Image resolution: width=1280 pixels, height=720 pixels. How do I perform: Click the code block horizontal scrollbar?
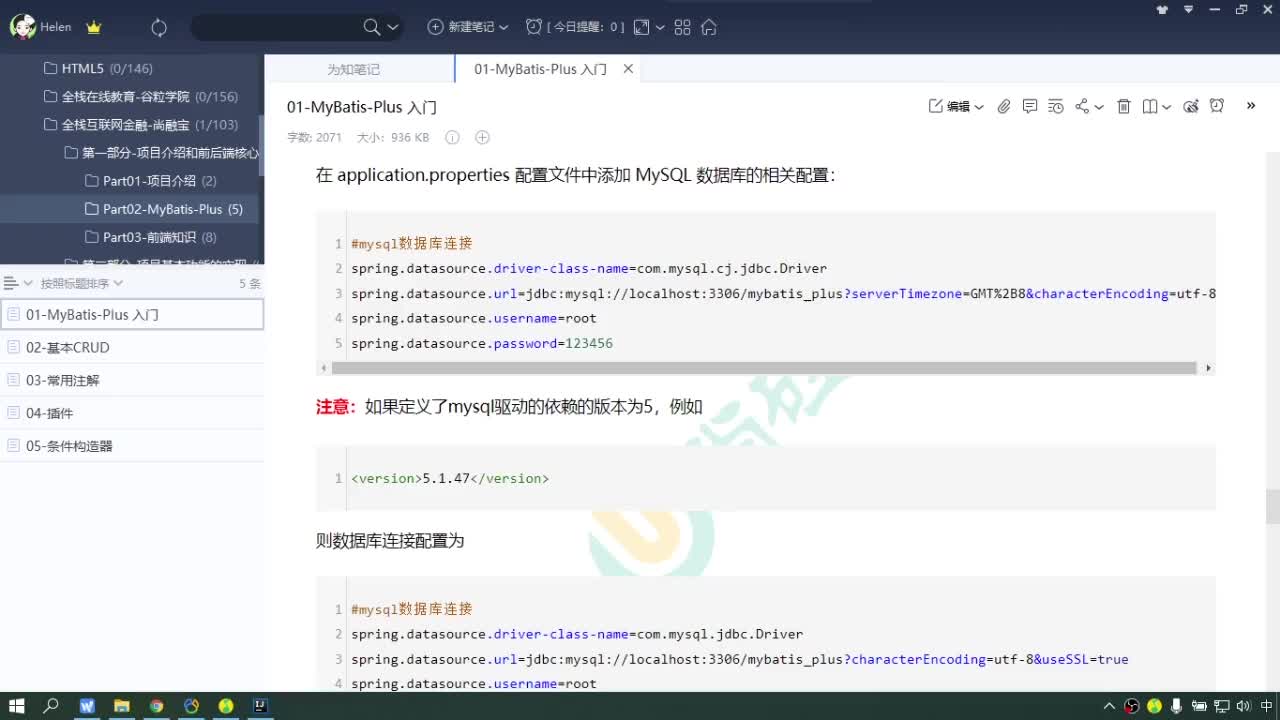coord(763,368)
